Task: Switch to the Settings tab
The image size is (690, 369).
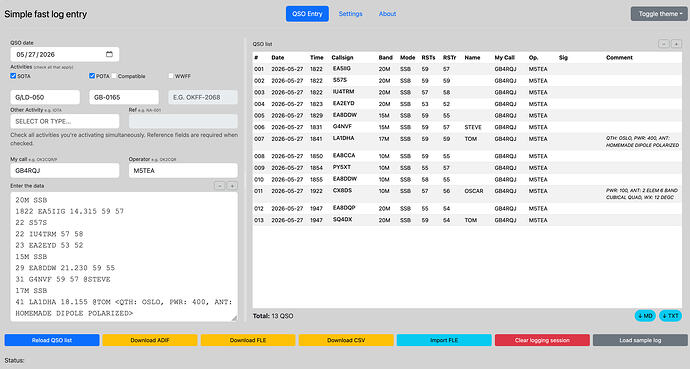Action: point(350,14)
